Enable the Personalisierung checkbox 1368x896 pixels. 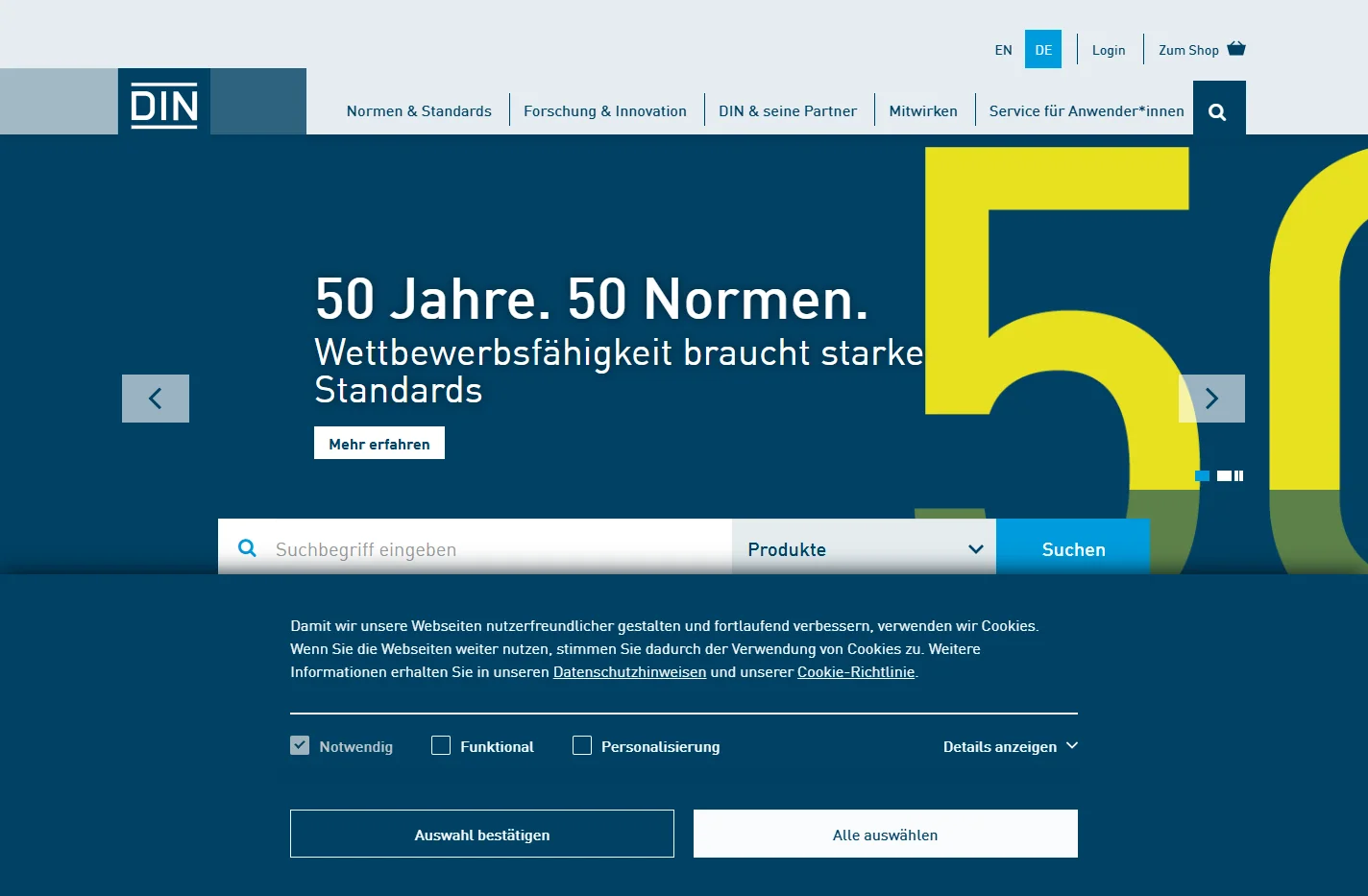(x=582, y=745)
